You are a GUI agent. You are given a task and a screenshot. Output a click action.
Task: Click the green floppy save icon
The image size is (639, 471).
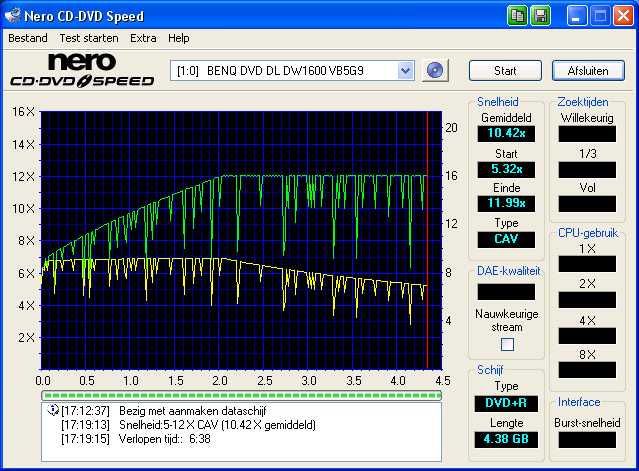coord(540,16)
